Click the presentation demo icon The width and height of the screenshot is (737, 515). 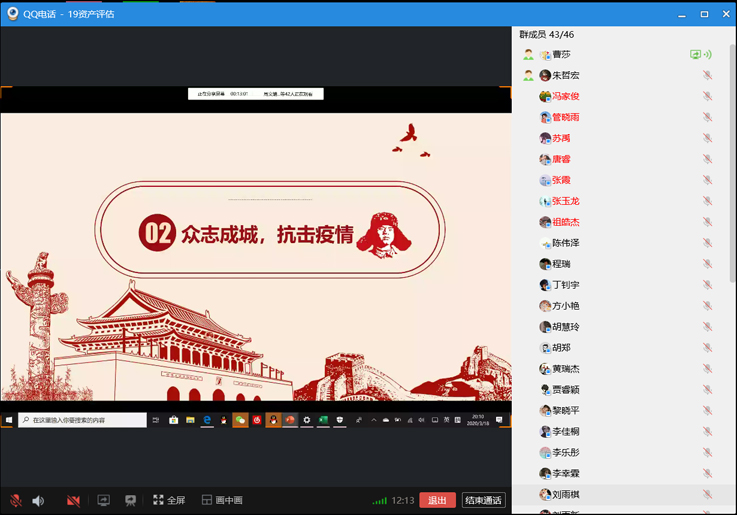click(x=130, y=500)
